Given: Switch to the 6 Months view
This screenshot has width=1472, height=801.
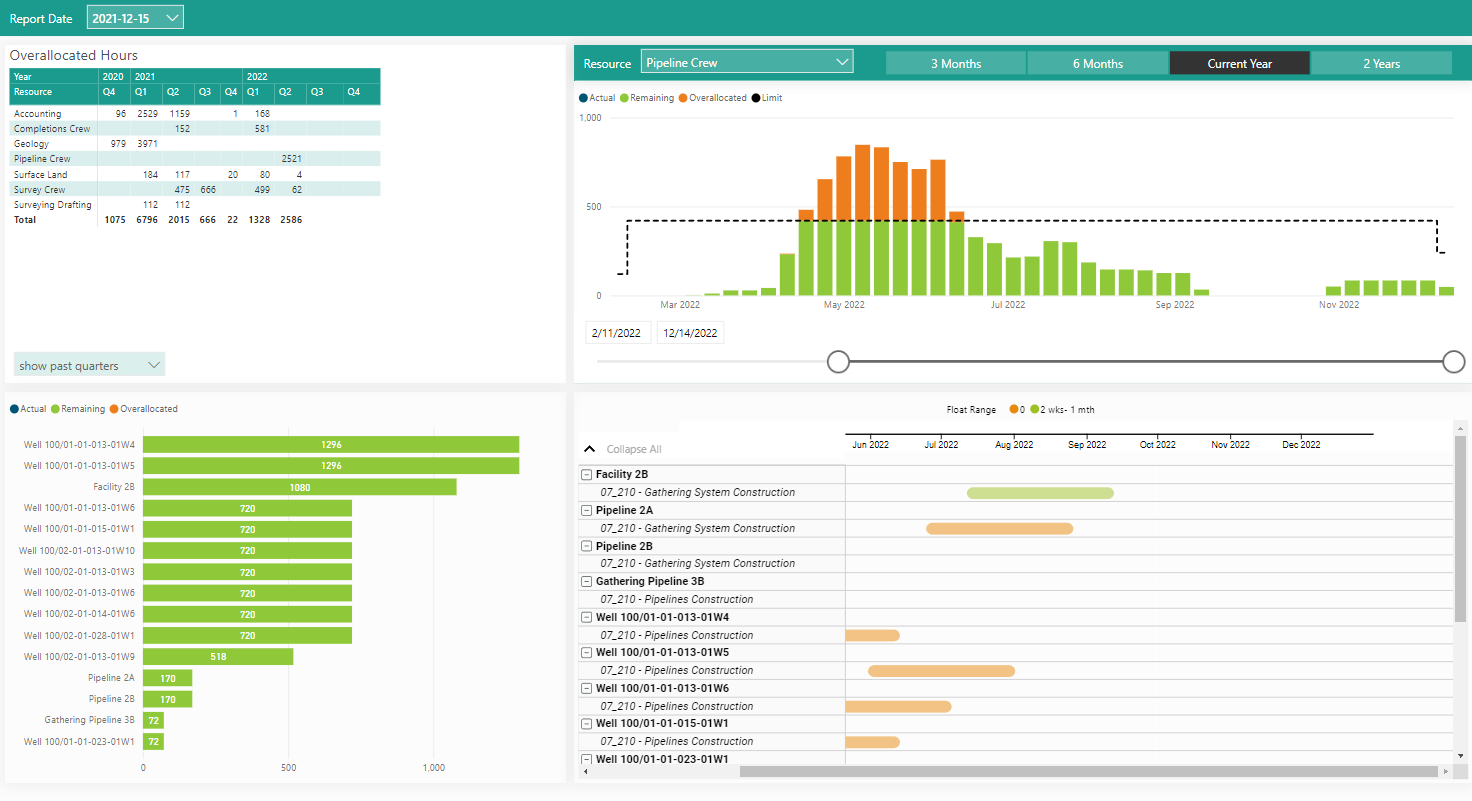Looking at the screenshot, I should click(1097, 63).
